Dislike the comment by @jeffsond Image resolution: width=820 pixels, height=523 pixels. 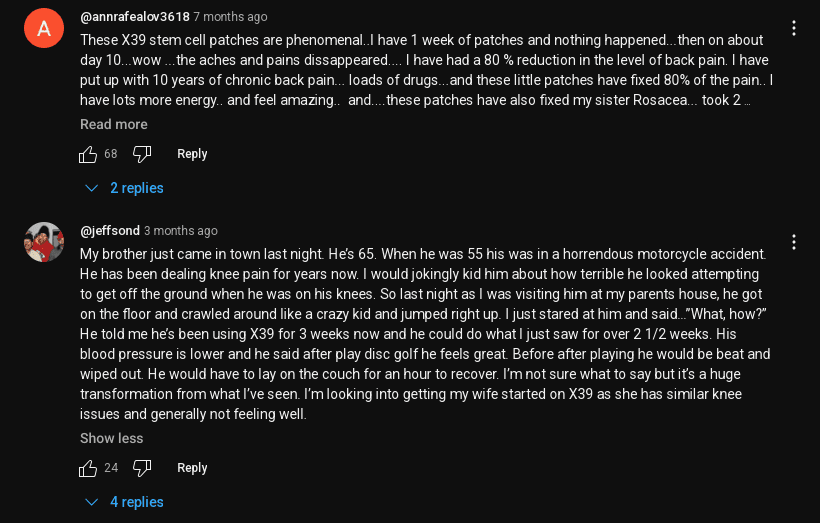142,468
